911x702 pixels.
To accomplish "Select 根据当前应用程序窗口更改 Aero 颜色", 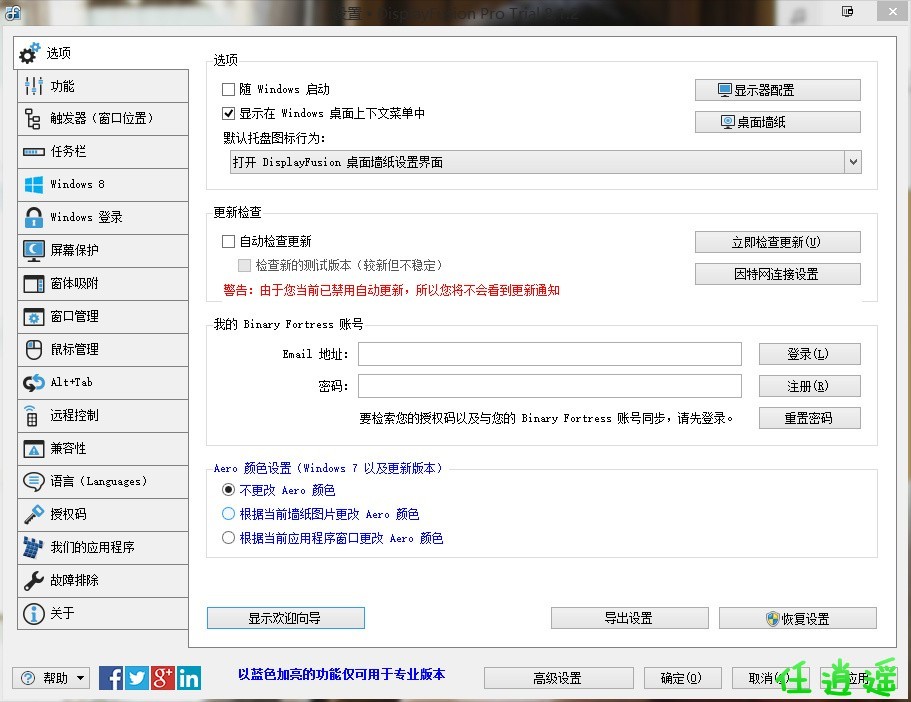I will tap(228, 538).
